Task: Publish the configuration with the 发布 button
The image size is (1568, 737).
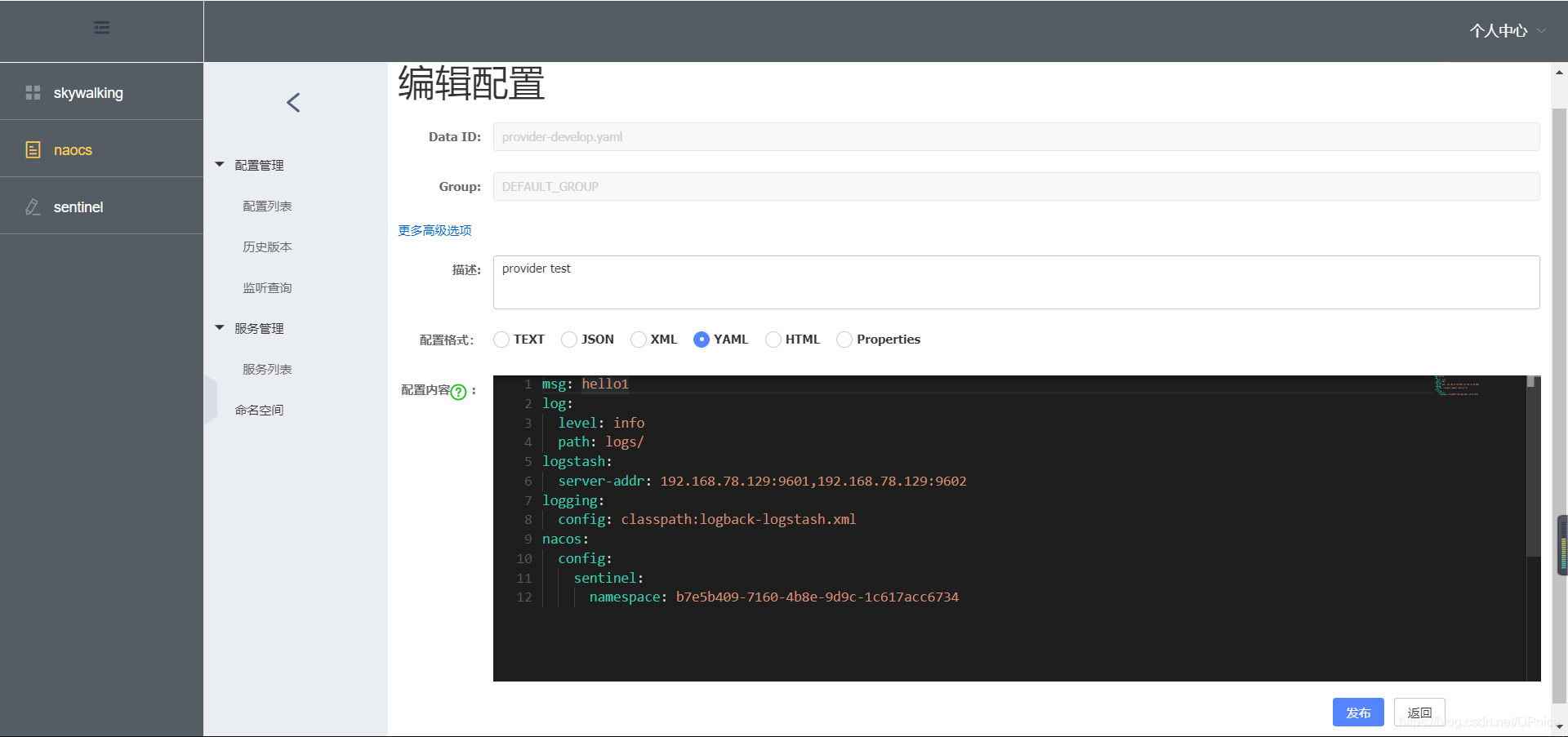Action: tap(1357, 712)
